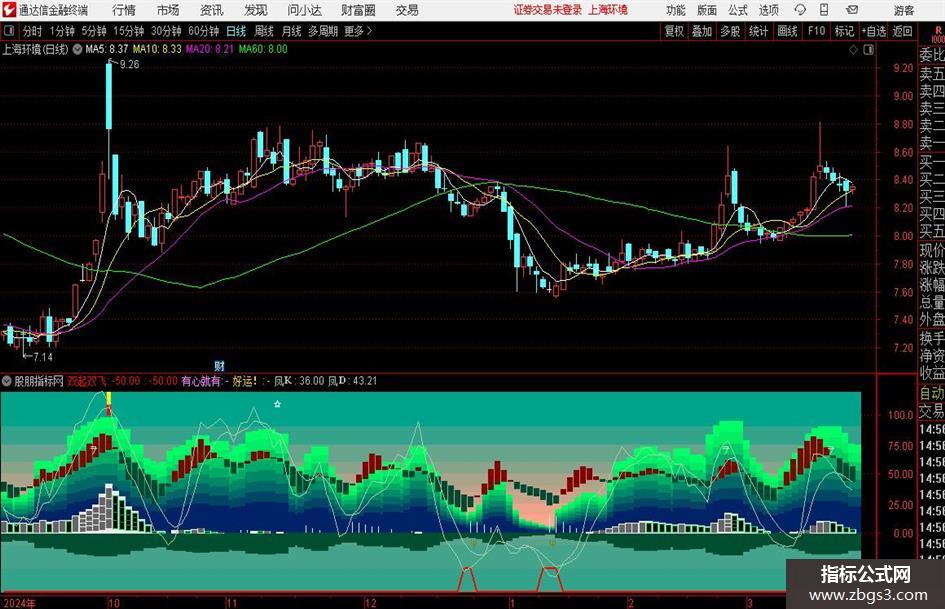945x609 pixels.
Task: Click the F10 toolbar button
Action: 816,31
